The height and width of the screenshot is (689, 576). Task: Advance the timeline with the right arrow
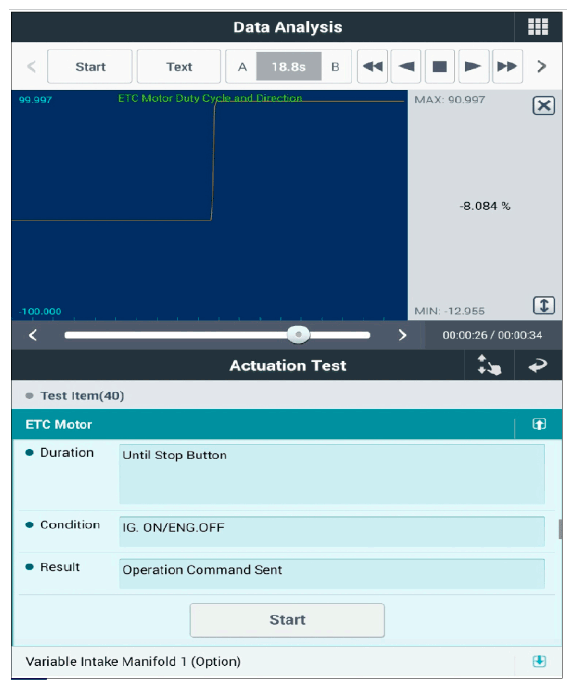(402, 335)
